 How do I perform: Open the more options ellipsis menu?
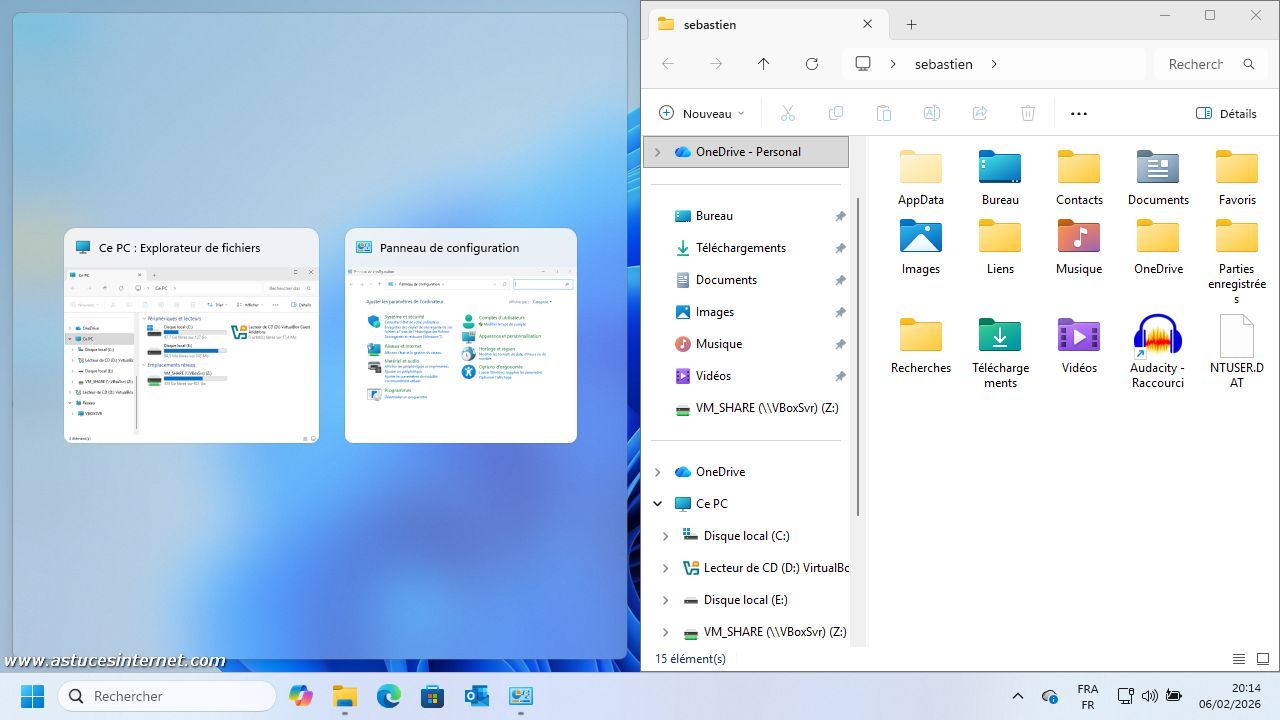[x=1078, y=113]
